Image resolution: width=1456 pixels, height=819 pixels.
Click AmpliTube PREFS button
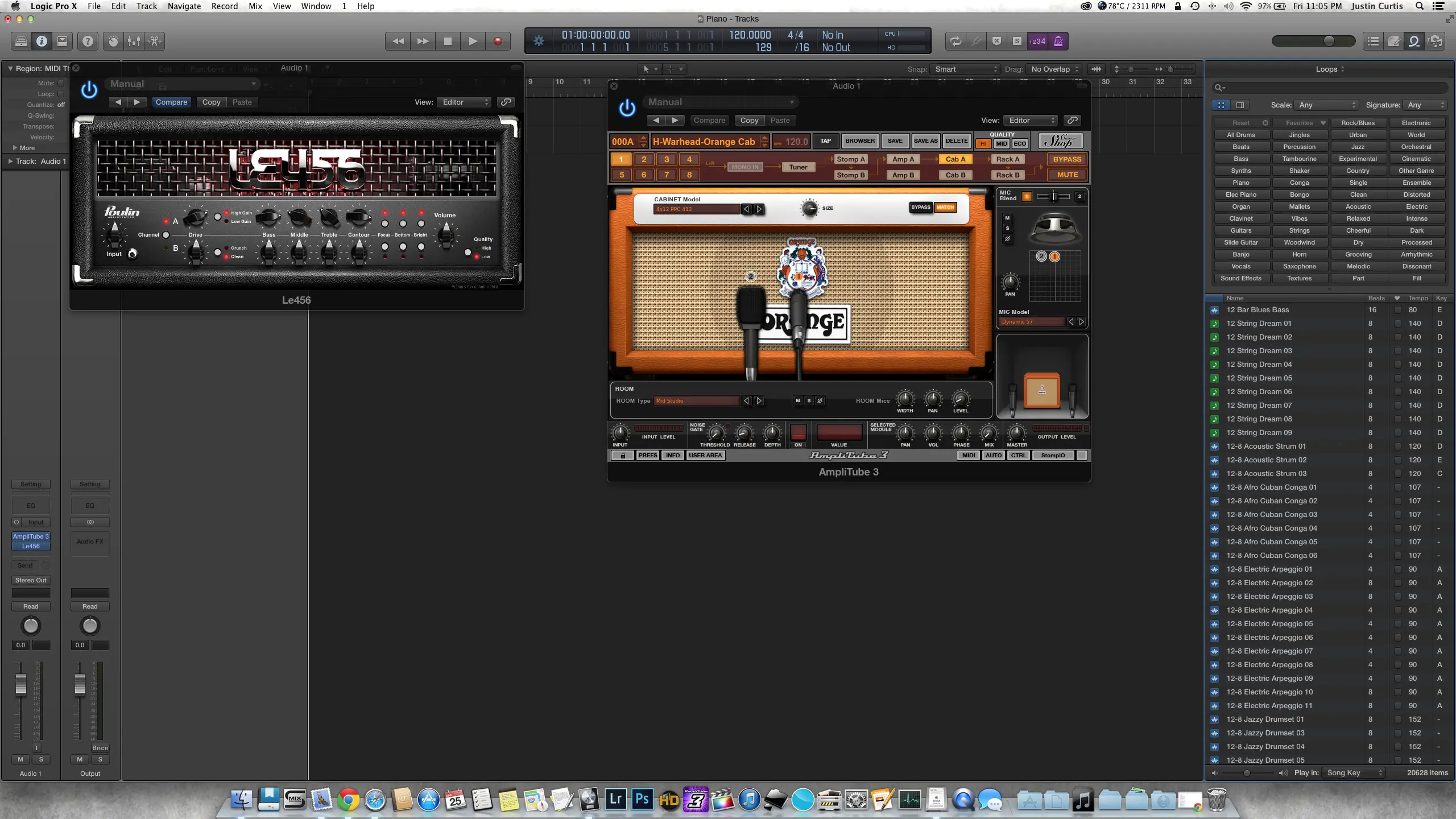click(x=647, y=455)
